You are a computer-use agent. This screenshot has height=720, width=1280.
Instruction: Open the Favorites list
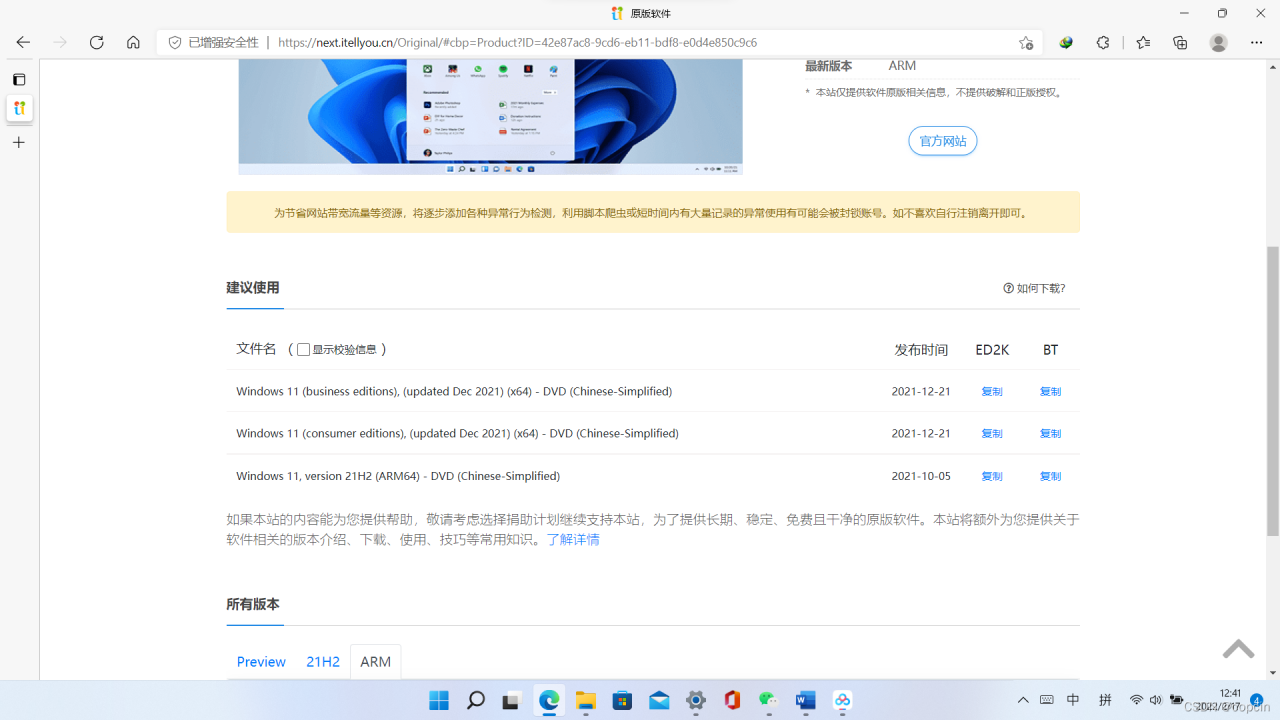[1143, 43]
